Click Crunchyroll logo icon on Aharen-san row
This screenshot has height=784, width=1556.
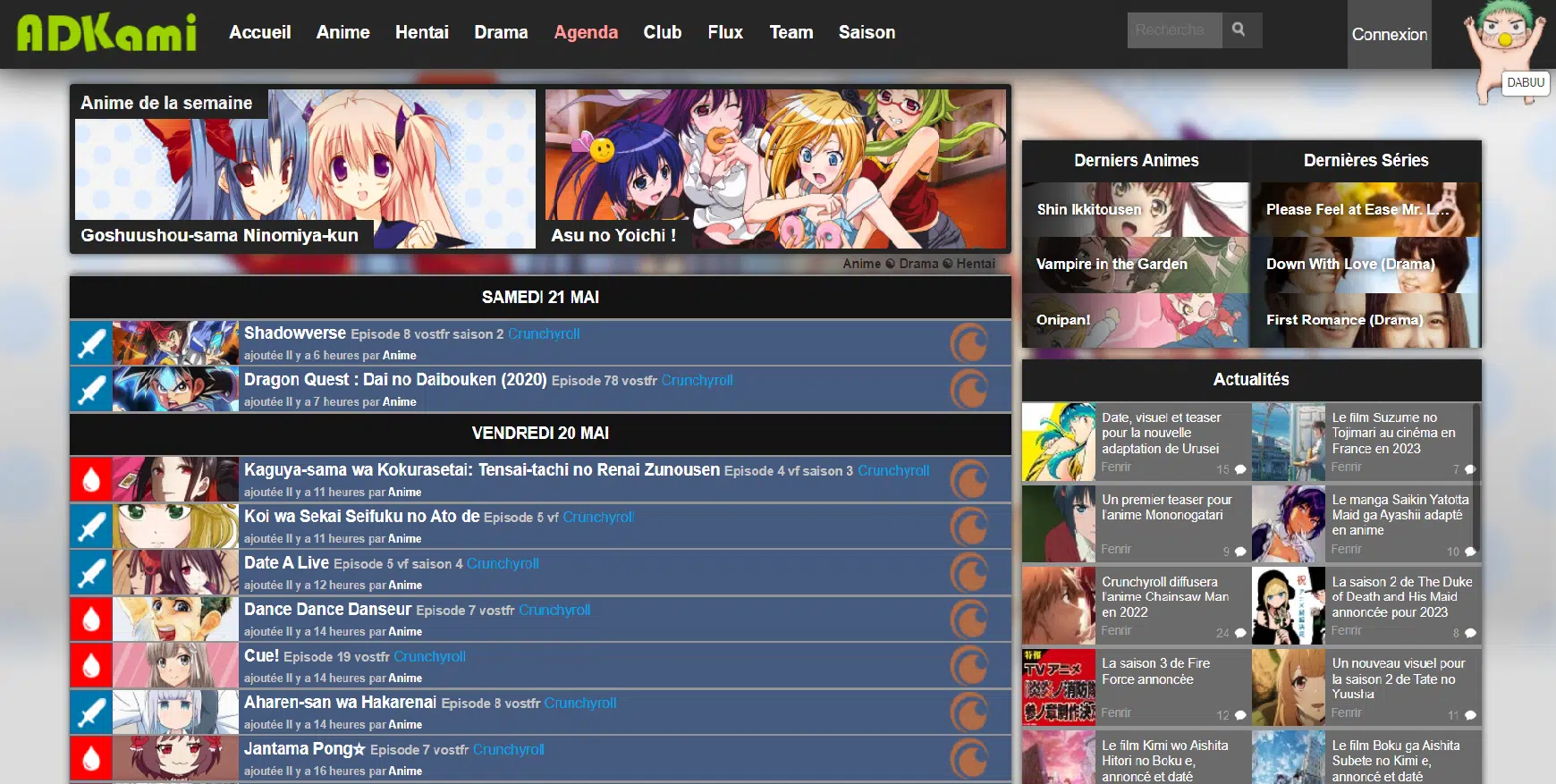(969, 712)
